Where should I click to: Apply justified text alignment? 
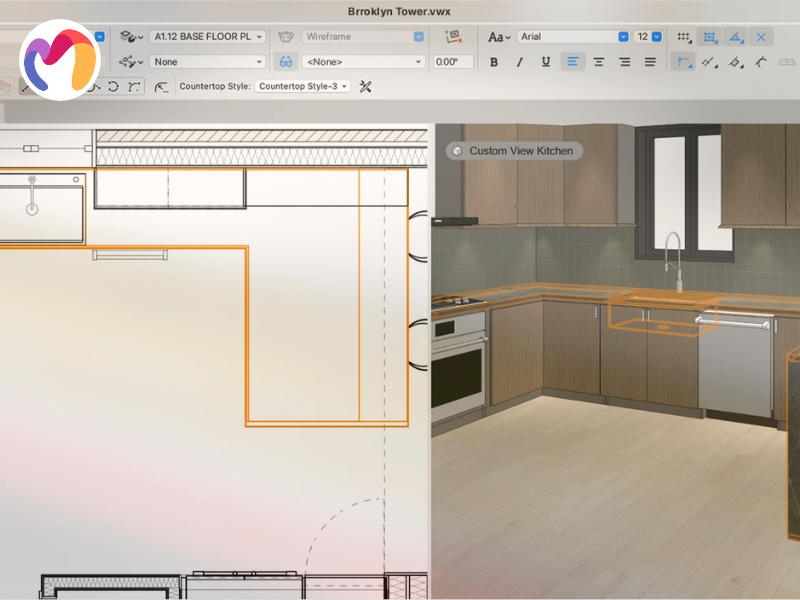[651, 62]
